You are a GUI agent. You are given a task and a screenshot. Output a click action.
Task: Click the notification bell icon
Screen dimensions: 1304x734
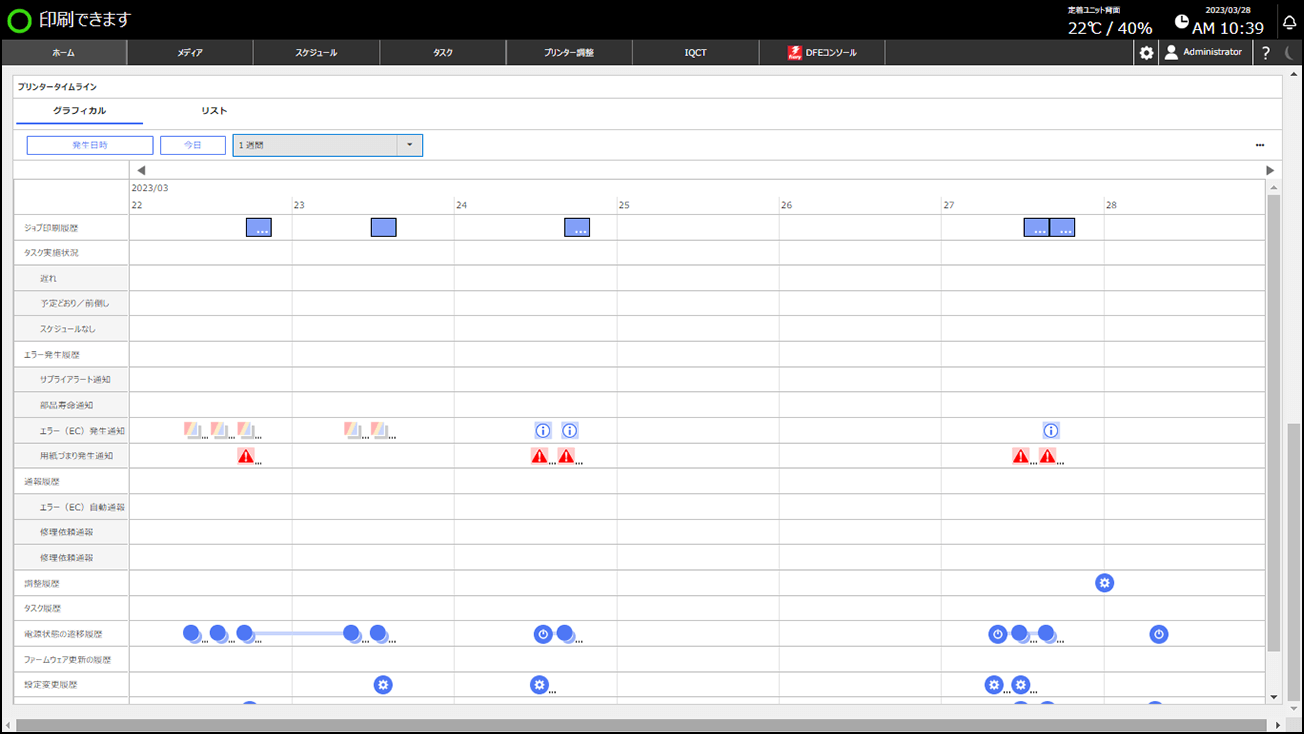pos(1289,23)
